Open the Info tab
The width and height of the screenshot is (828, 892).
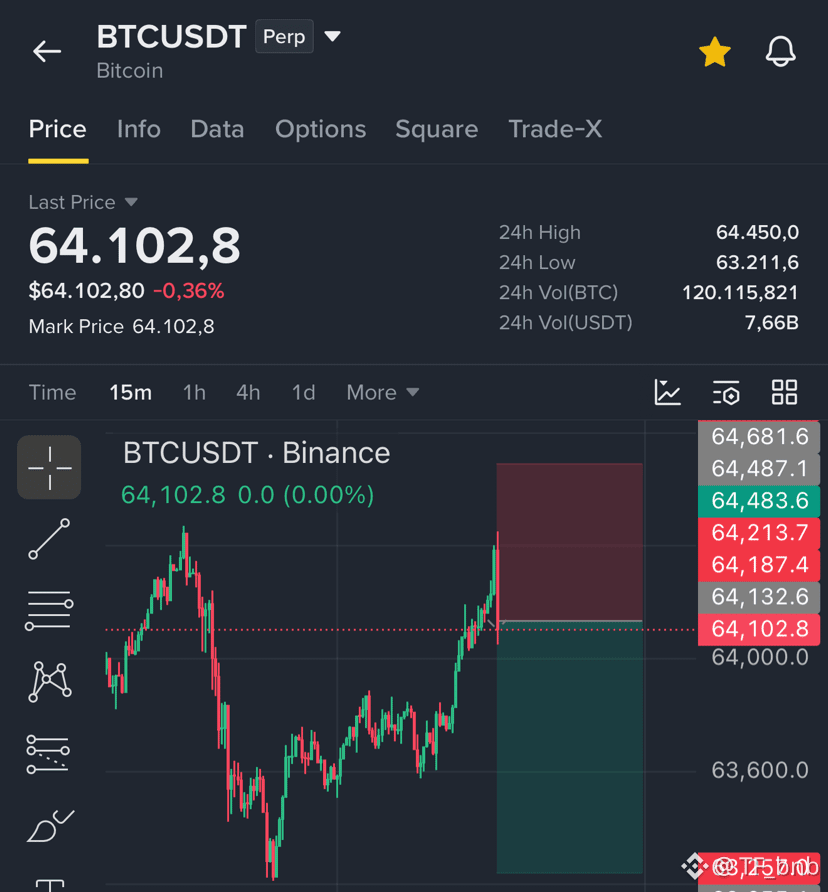click(138, 129)
